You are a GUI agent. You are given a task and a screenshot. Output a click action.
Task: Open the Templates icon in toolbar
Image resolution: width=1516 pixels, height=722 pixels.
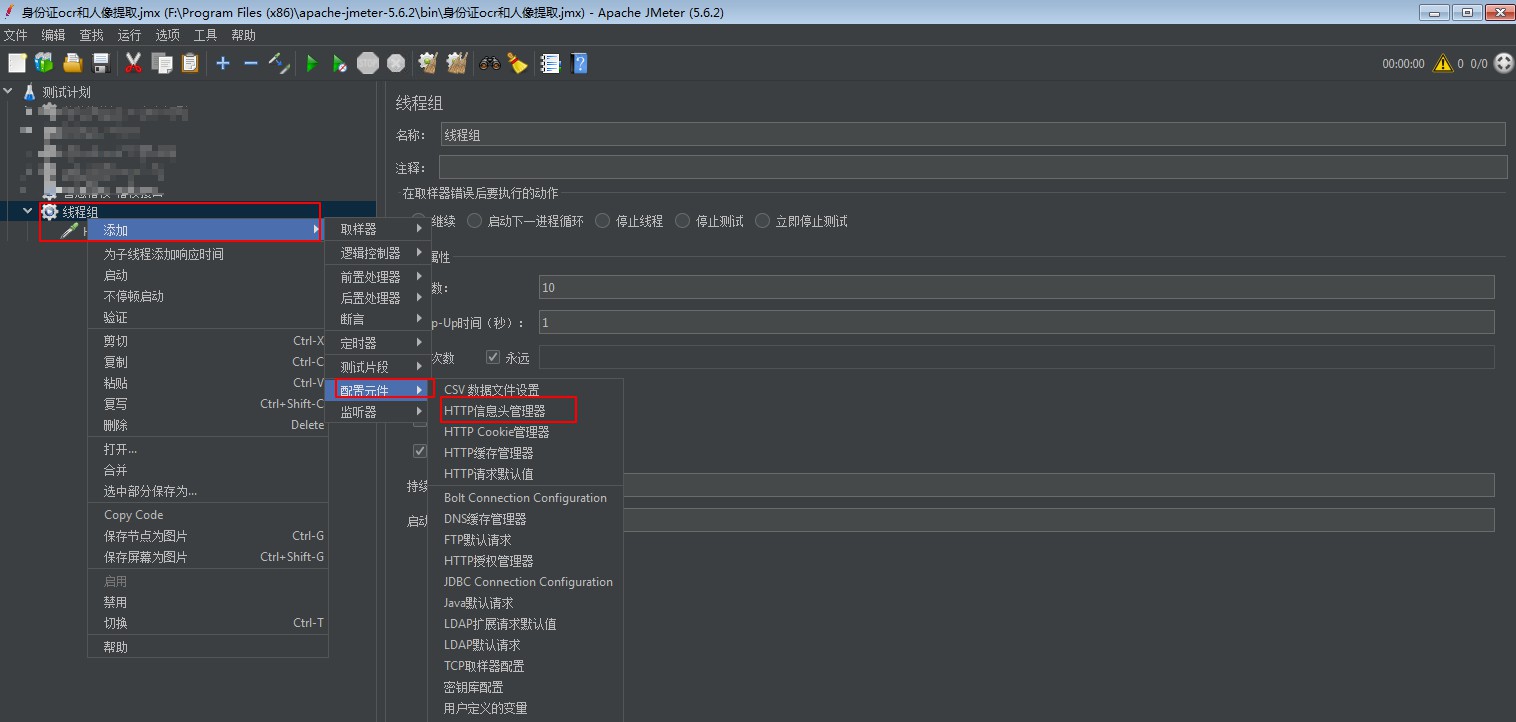pyautogui.click(x=44, y=63)
